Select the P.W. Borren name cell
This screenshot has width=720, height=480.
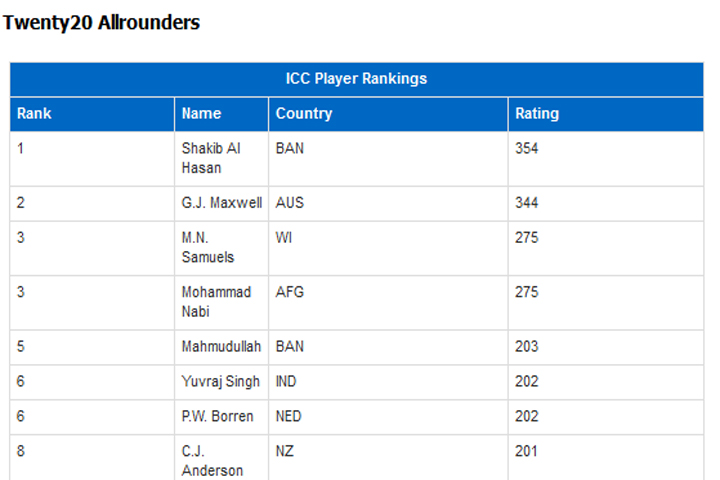click(x=221, y=417)
